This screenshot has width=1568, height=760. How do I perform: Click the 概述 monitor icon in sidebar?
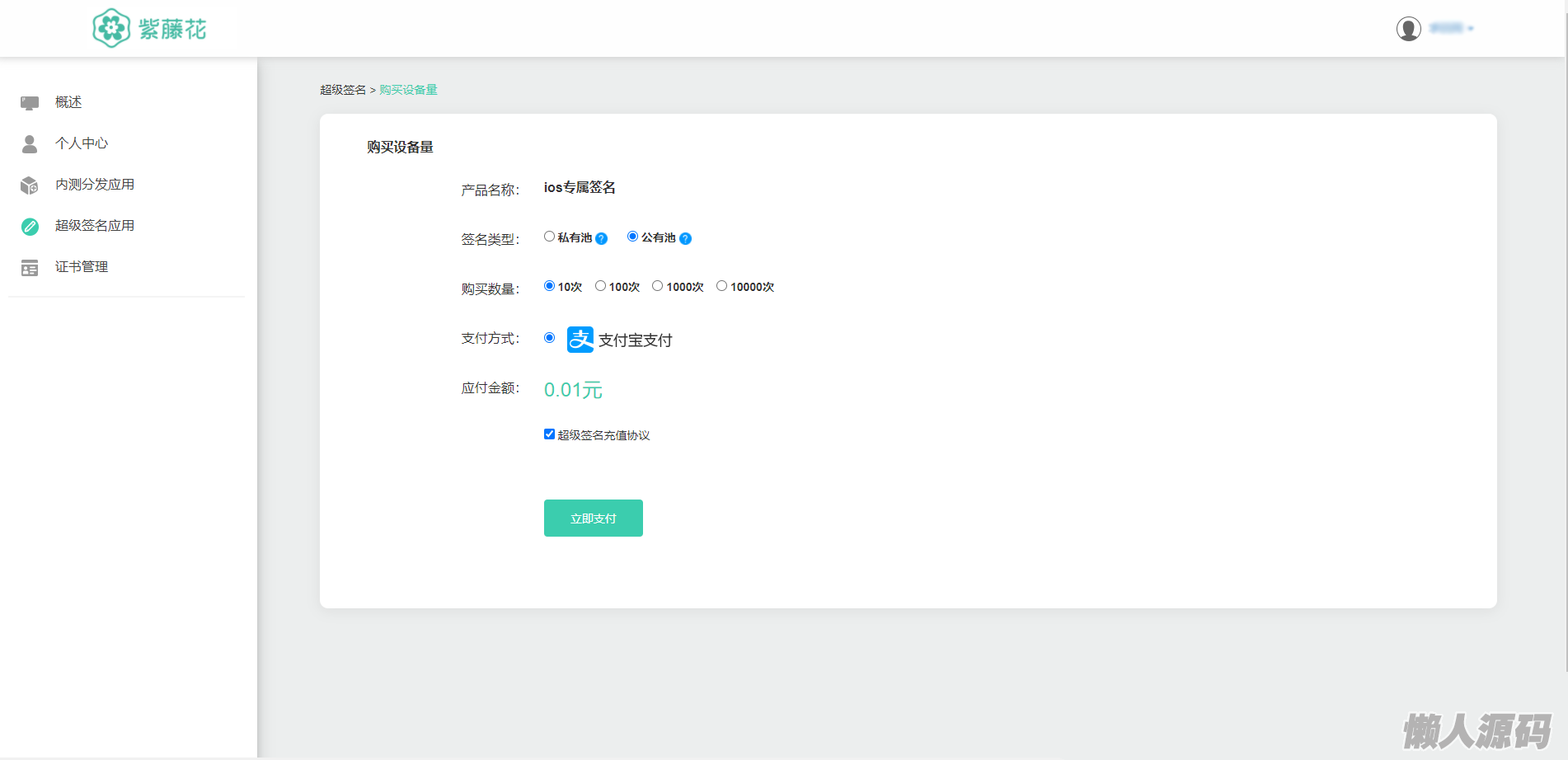point(30,103)
